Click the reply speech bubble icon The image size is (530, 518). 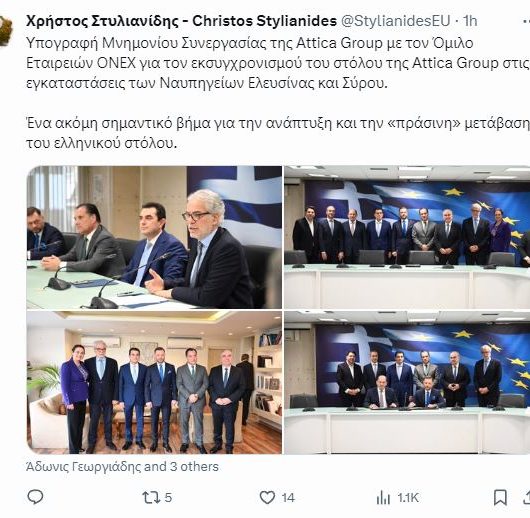tap(35, 497)
